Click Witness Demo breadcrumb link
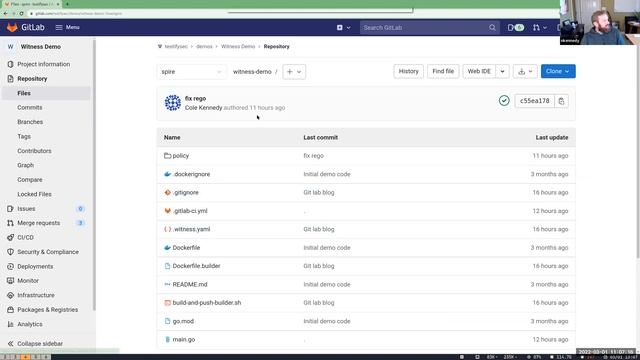 point(238,47)
